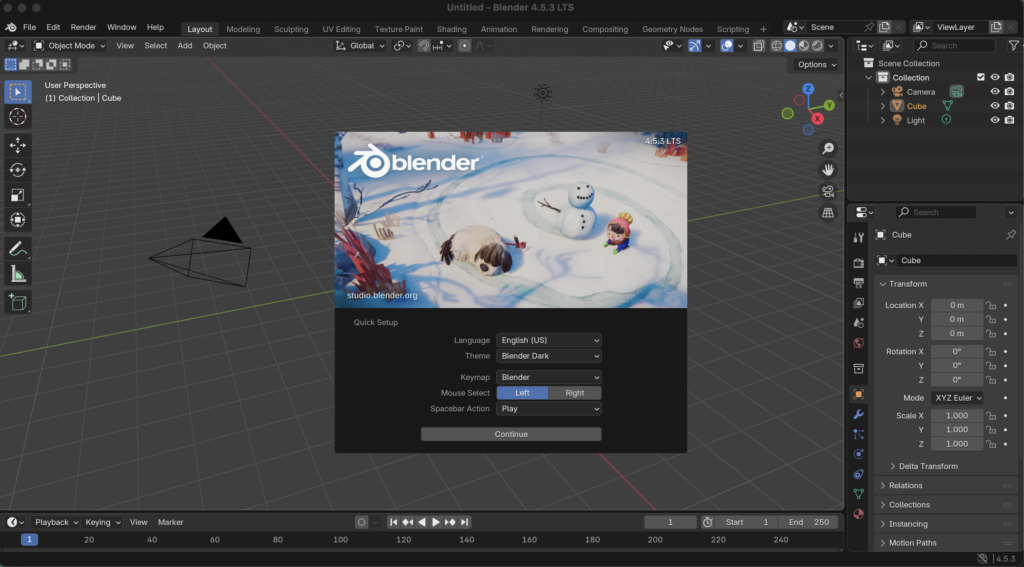Image resolution: width=1024 pixels, height=567 pixels.
Task: Click the outliner Search field
Action: [x=953, y=46]
